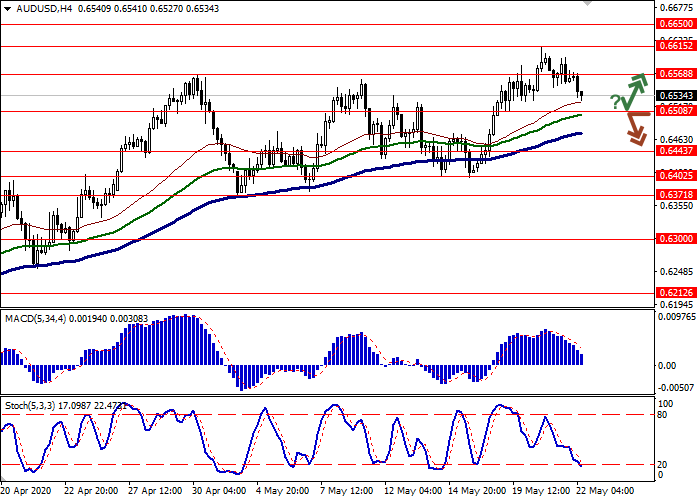Select the 0.64025 price level label
700x500 pixels.
[676, 176]
